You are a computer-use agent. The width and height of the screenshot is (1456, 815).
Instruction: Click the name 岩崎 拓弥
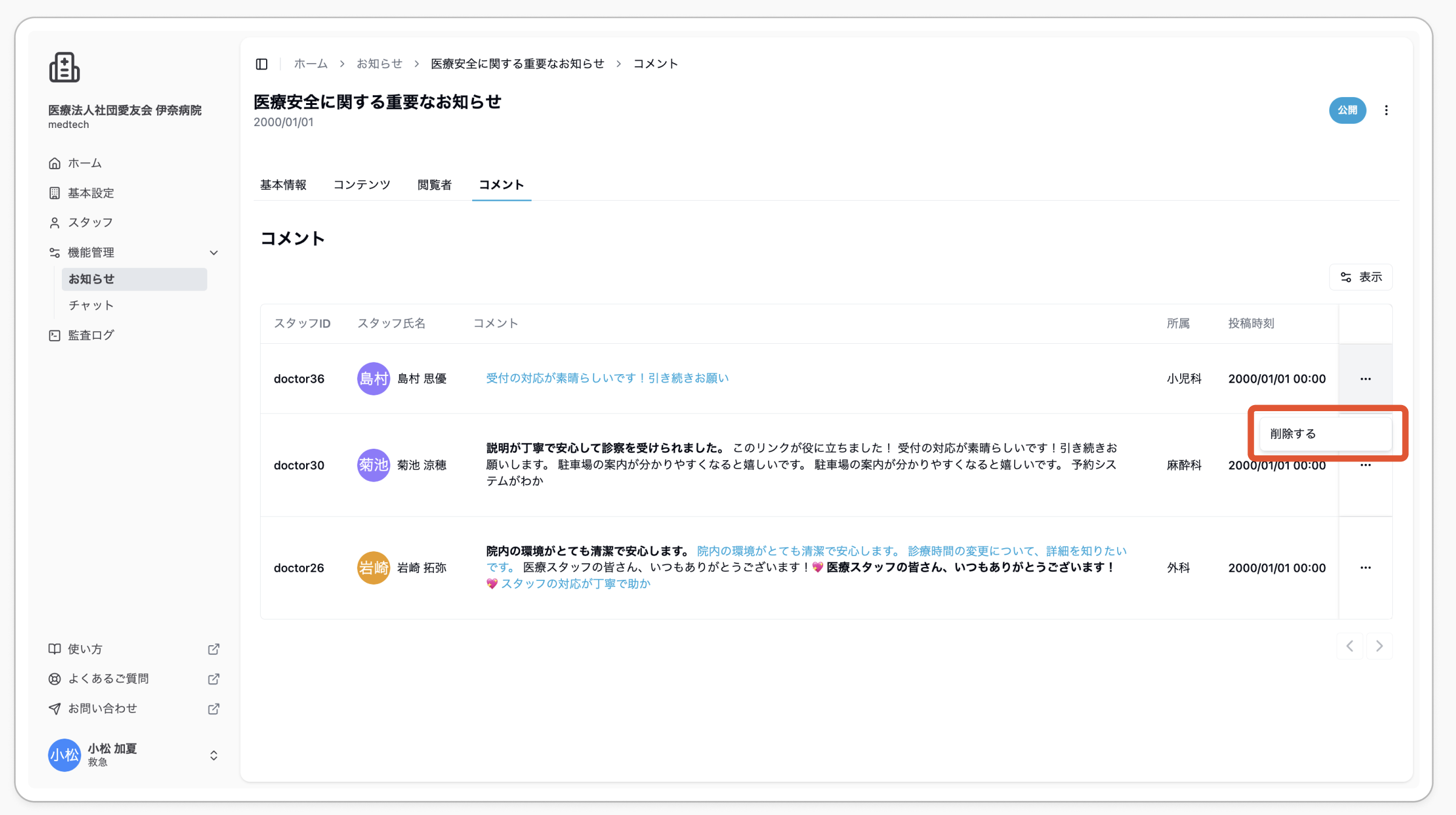coord(422,568)
